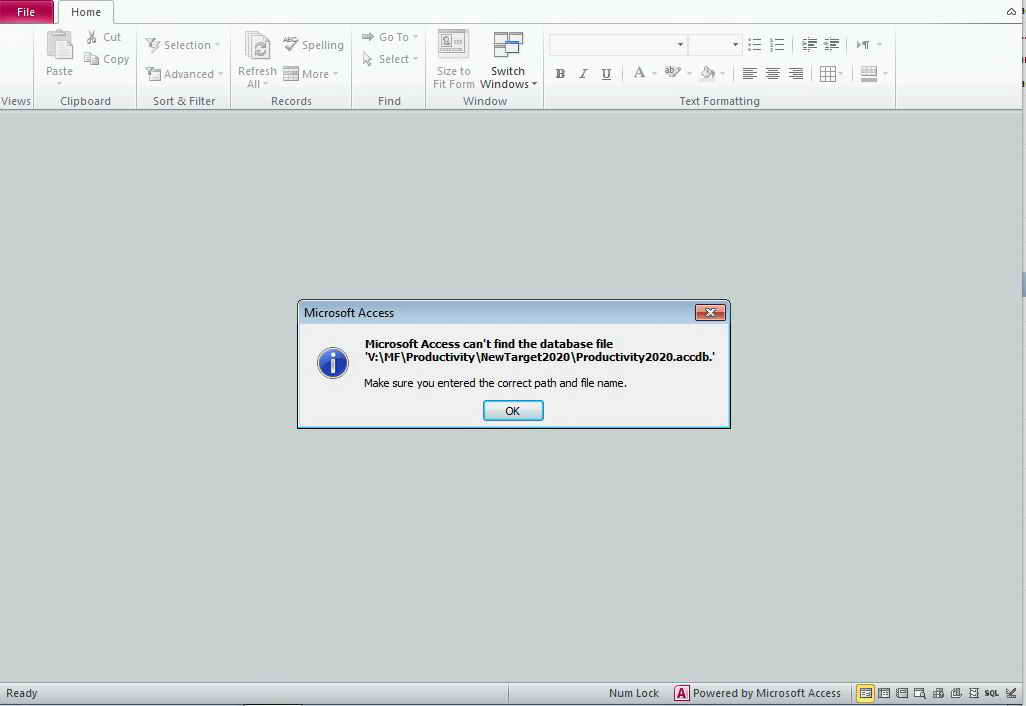Click the database path text in the dialog

click(x=540, y=357)
